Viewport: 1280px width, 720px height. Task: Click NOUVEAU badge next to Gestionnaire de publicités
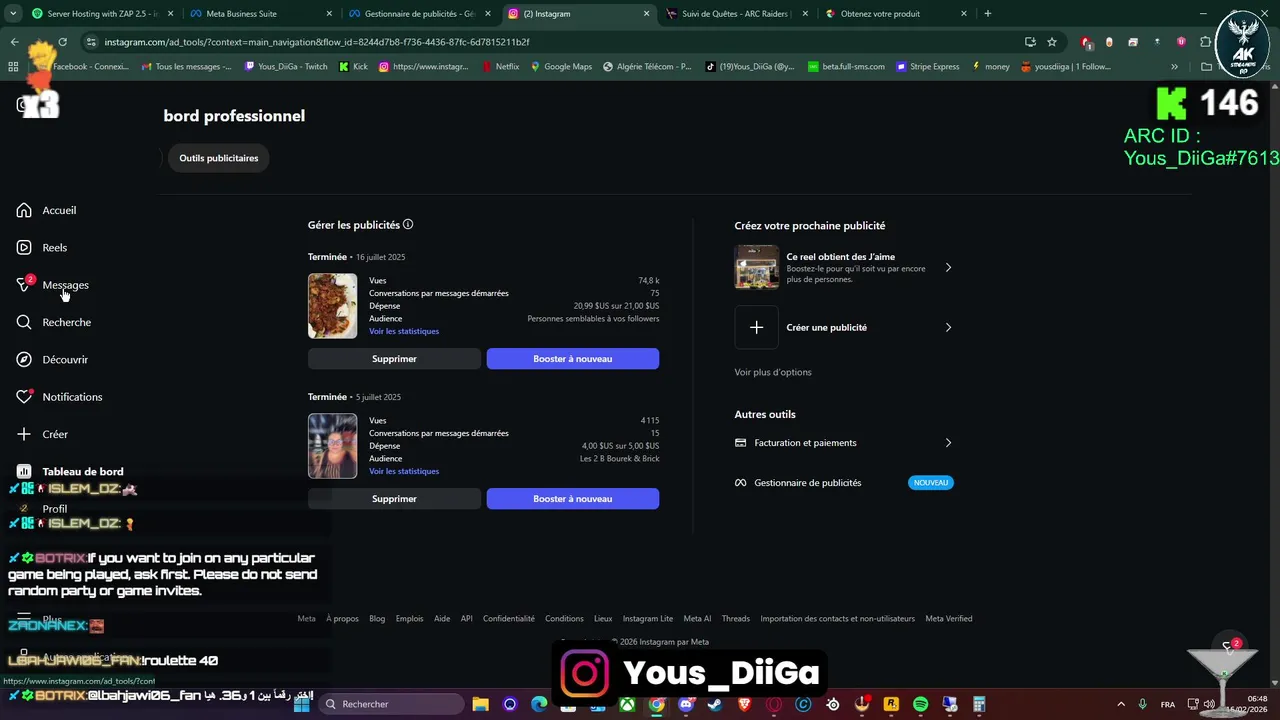coord(931,483)
